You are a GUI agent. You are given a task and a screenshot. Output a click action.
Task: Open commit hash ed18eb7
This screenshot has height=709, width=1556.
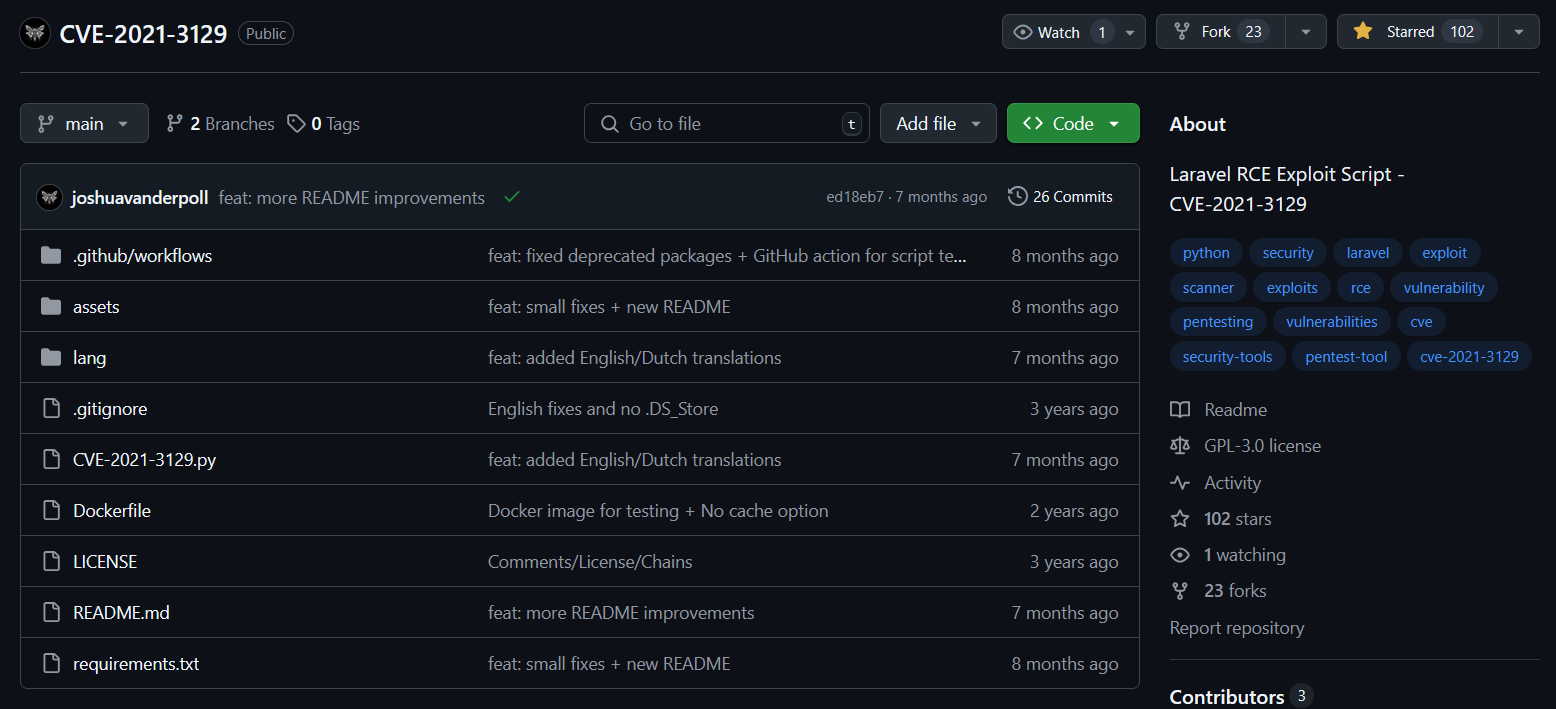855,197
